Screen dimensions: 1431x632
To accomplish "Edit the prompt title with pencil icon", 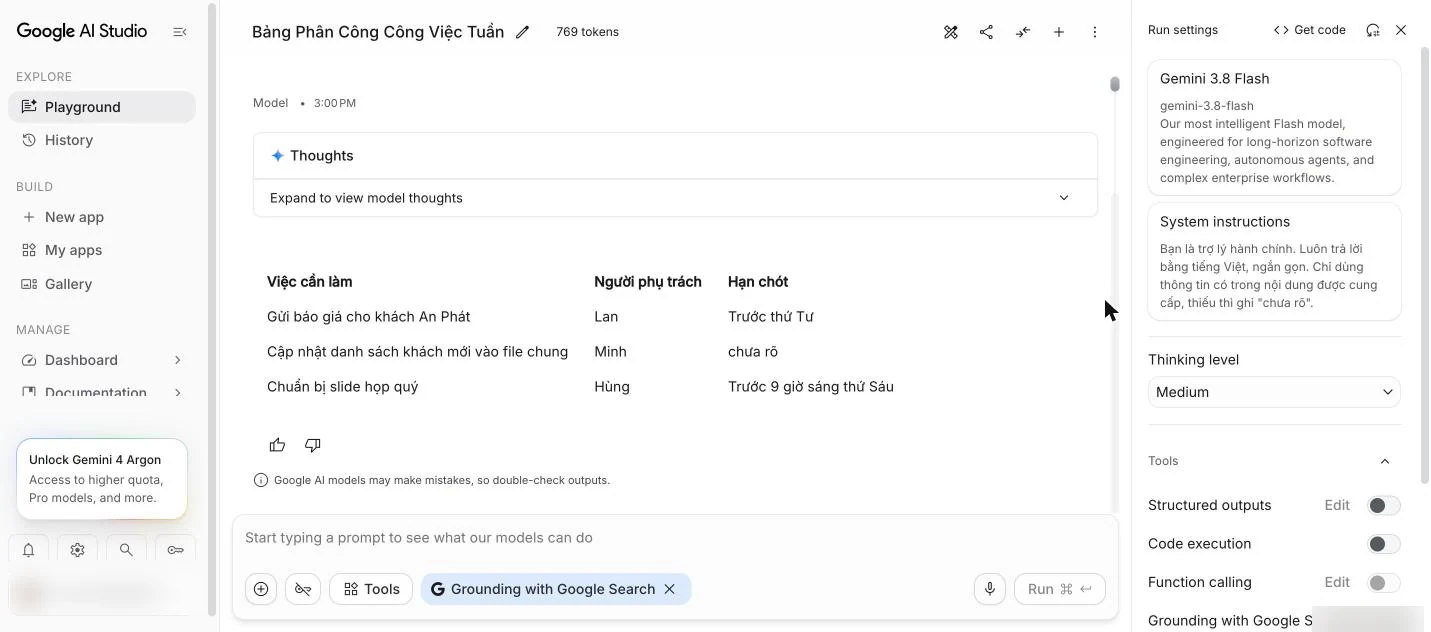I will tap(522, 32).
